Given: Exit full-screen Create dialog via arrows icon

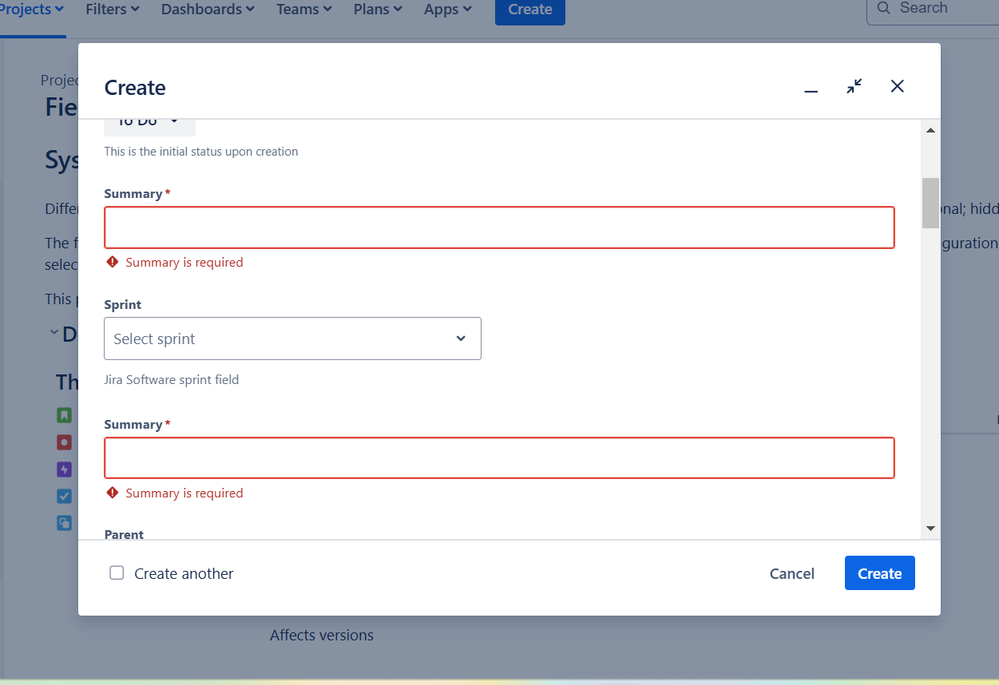Looking at the screenshot, I should pyautogui.click(x=854, y=87).
